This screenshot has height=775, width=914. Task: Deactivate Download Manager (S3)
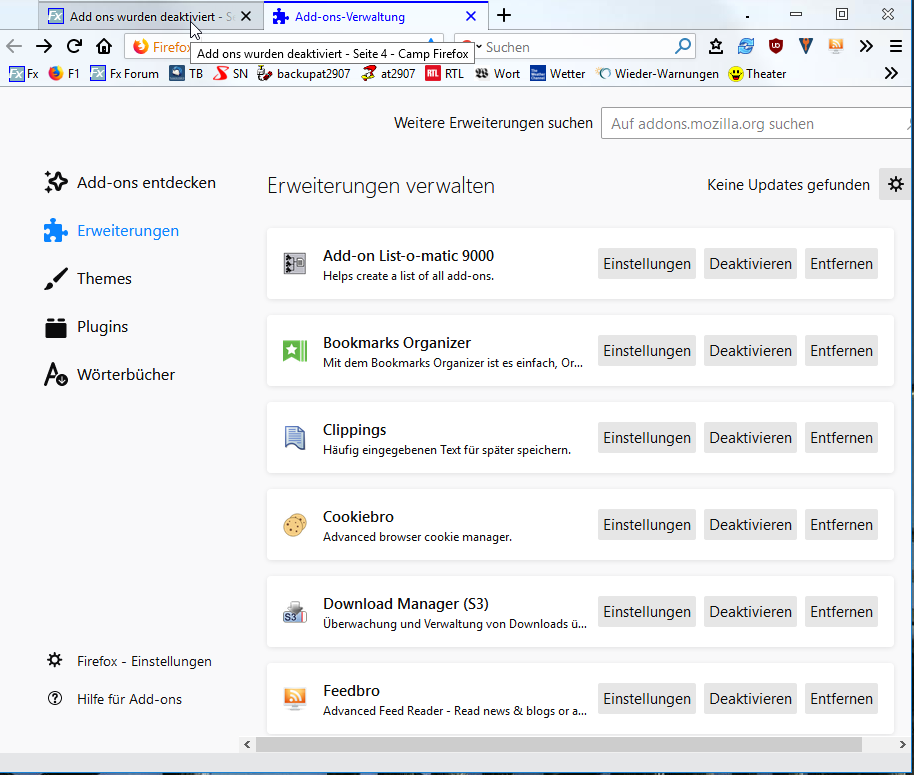750,612
